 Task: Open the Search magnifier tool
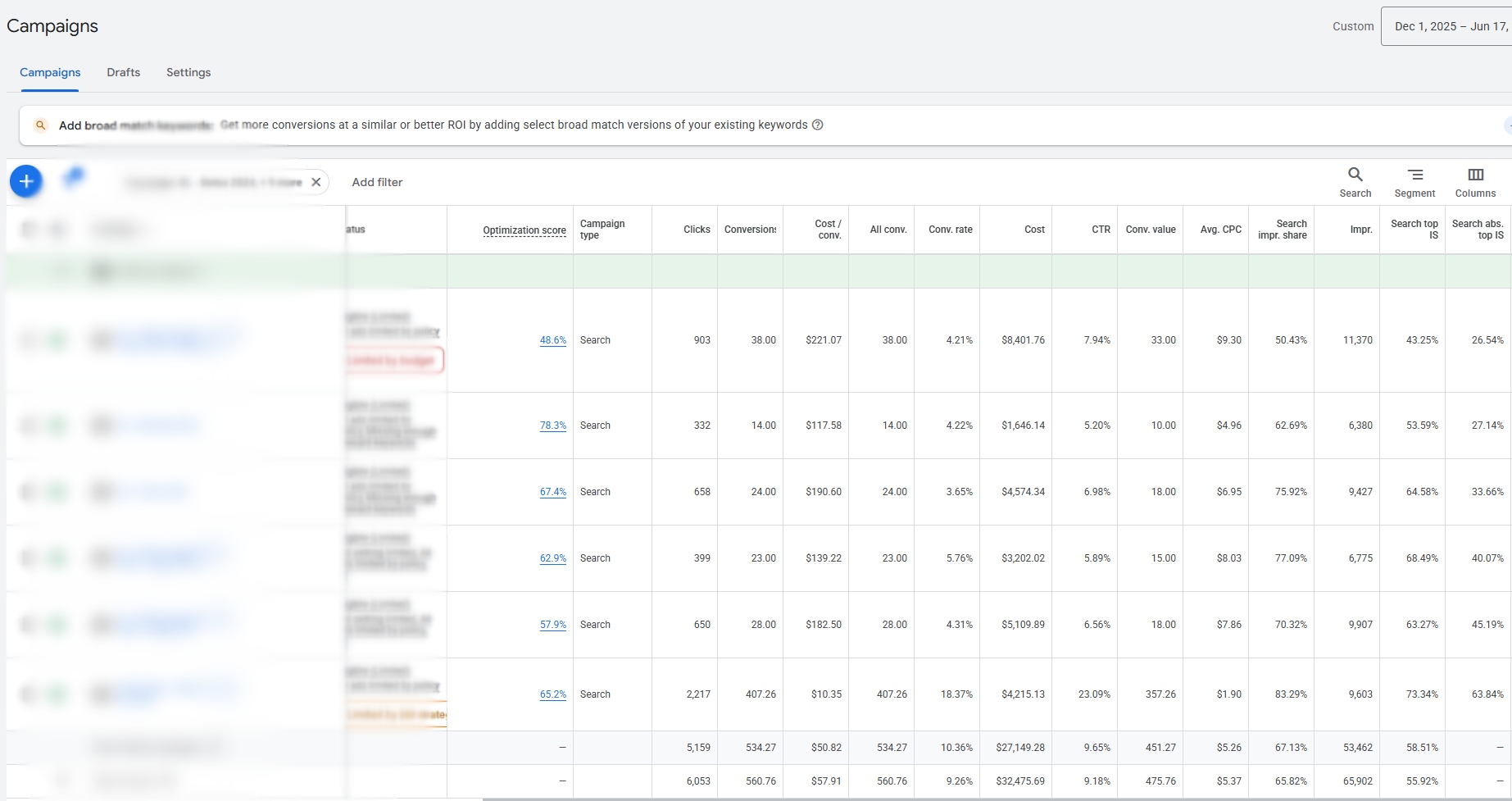pos(1355,182)
